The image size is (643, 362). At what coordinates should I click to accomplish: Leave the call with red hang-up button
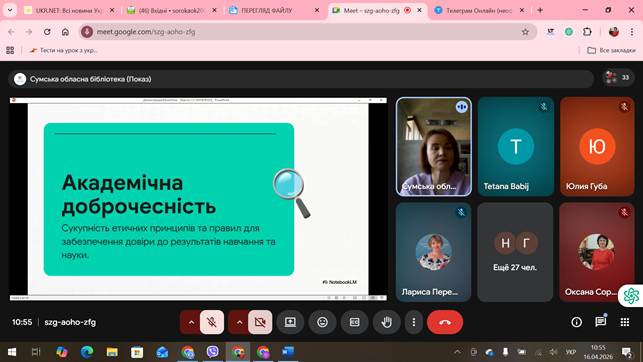pos(445,322)
